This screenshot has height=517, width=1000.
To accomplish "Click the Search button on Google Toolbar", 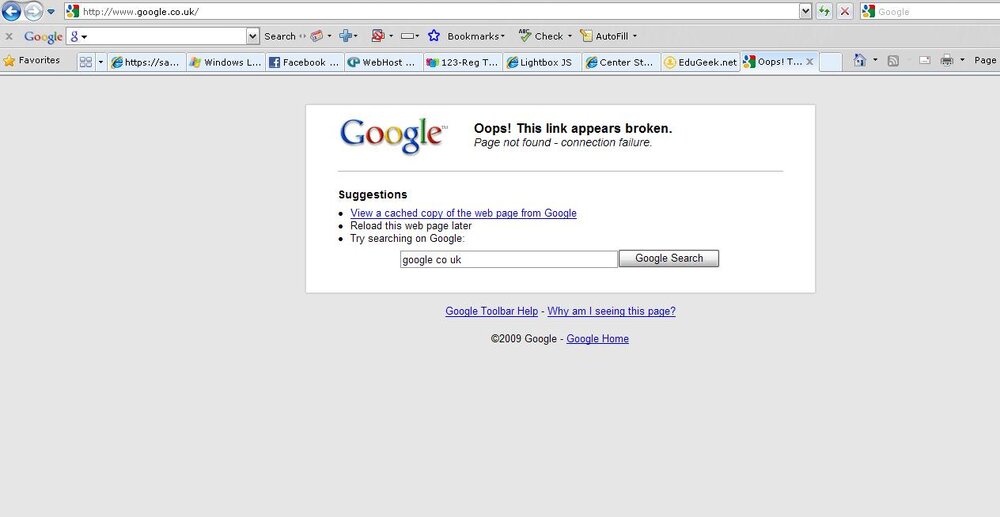I will pyautogui.click(x=280, y=36).
